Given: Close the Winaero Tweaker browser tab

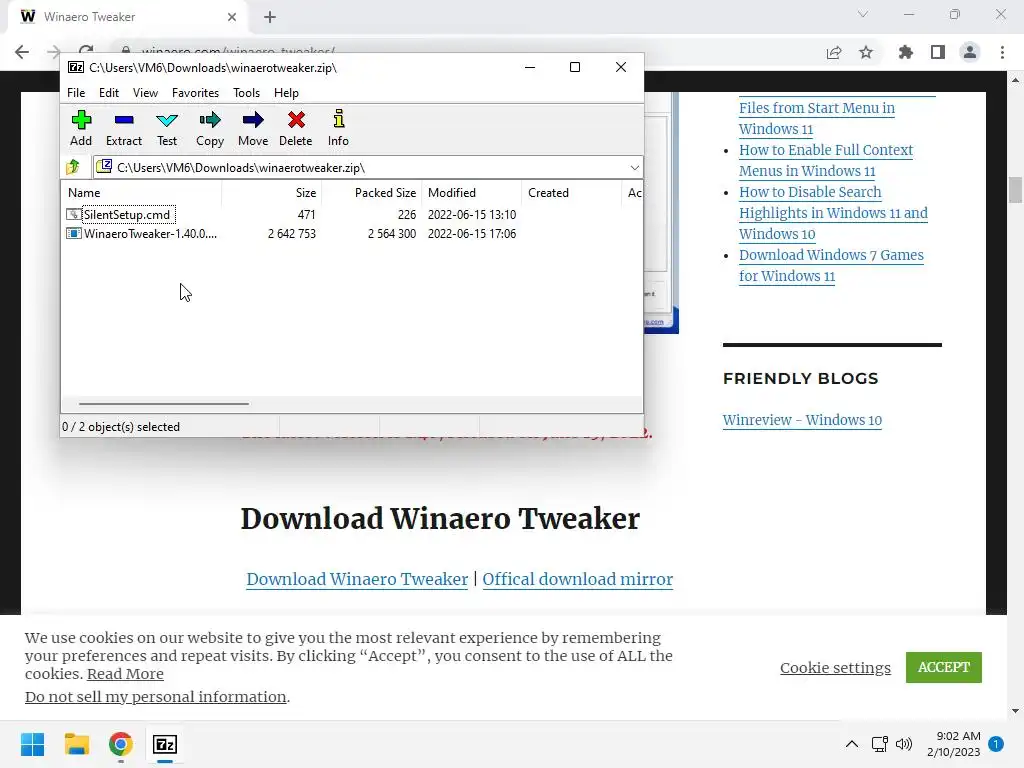Looking at the screenshot, I should (232, 17).
